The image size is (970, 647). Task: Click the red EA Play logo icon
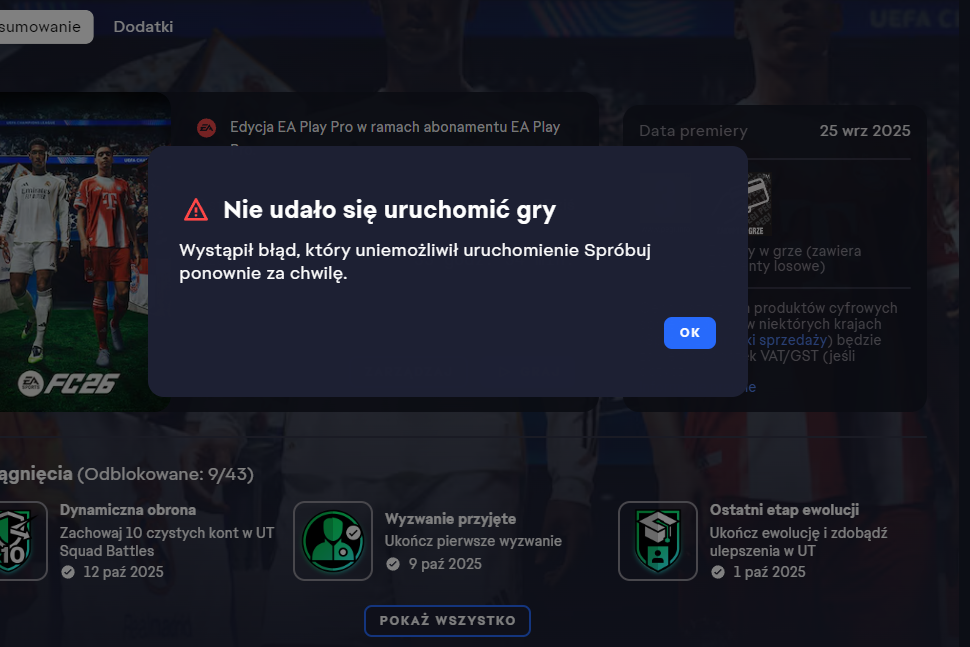[x=207, y=128]
